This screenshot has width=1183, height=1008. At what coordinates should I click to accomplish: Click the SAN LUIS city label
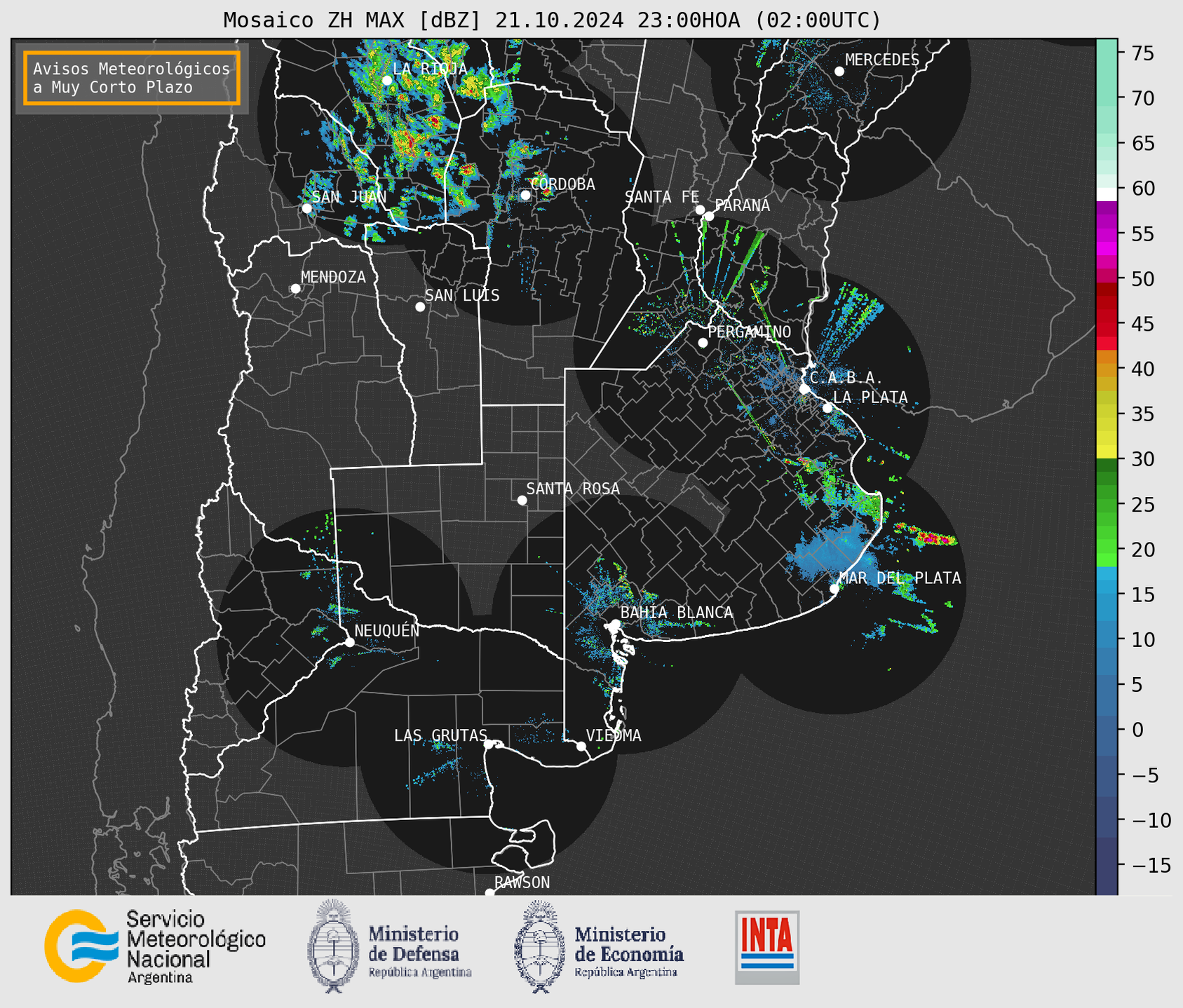tap(462, 295)
